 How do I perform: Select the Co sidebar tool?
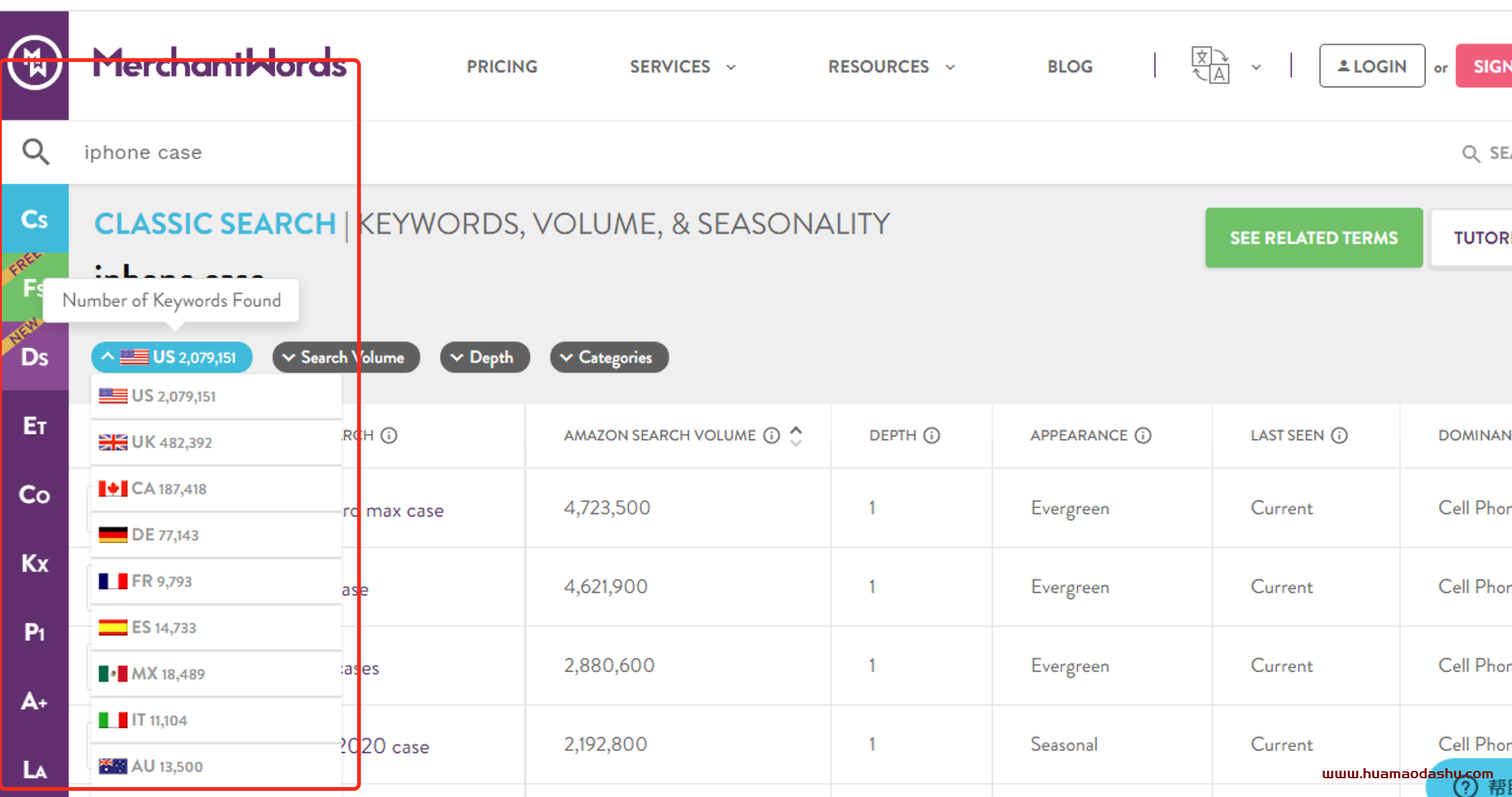tap(34, 495)
